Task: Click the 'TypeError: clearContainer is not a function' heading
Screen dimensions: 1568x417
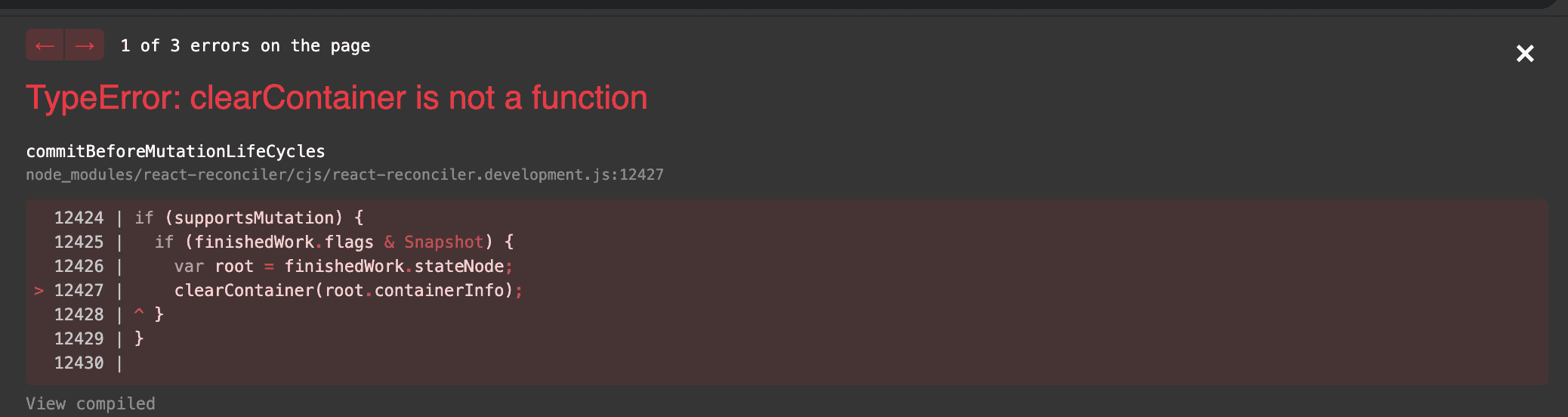Action: 336,98
